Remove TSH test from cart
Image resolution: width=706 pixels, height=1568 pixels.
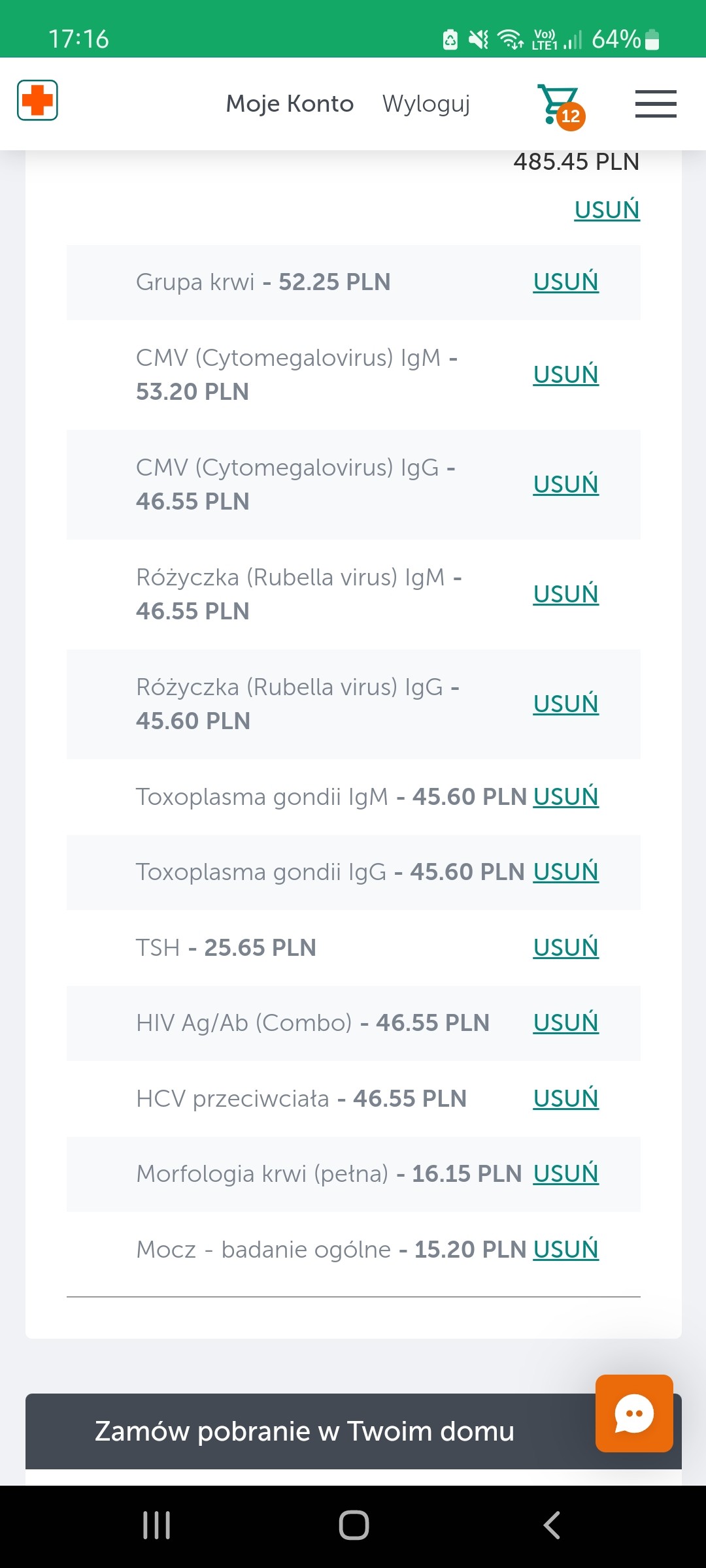(565, 947)
